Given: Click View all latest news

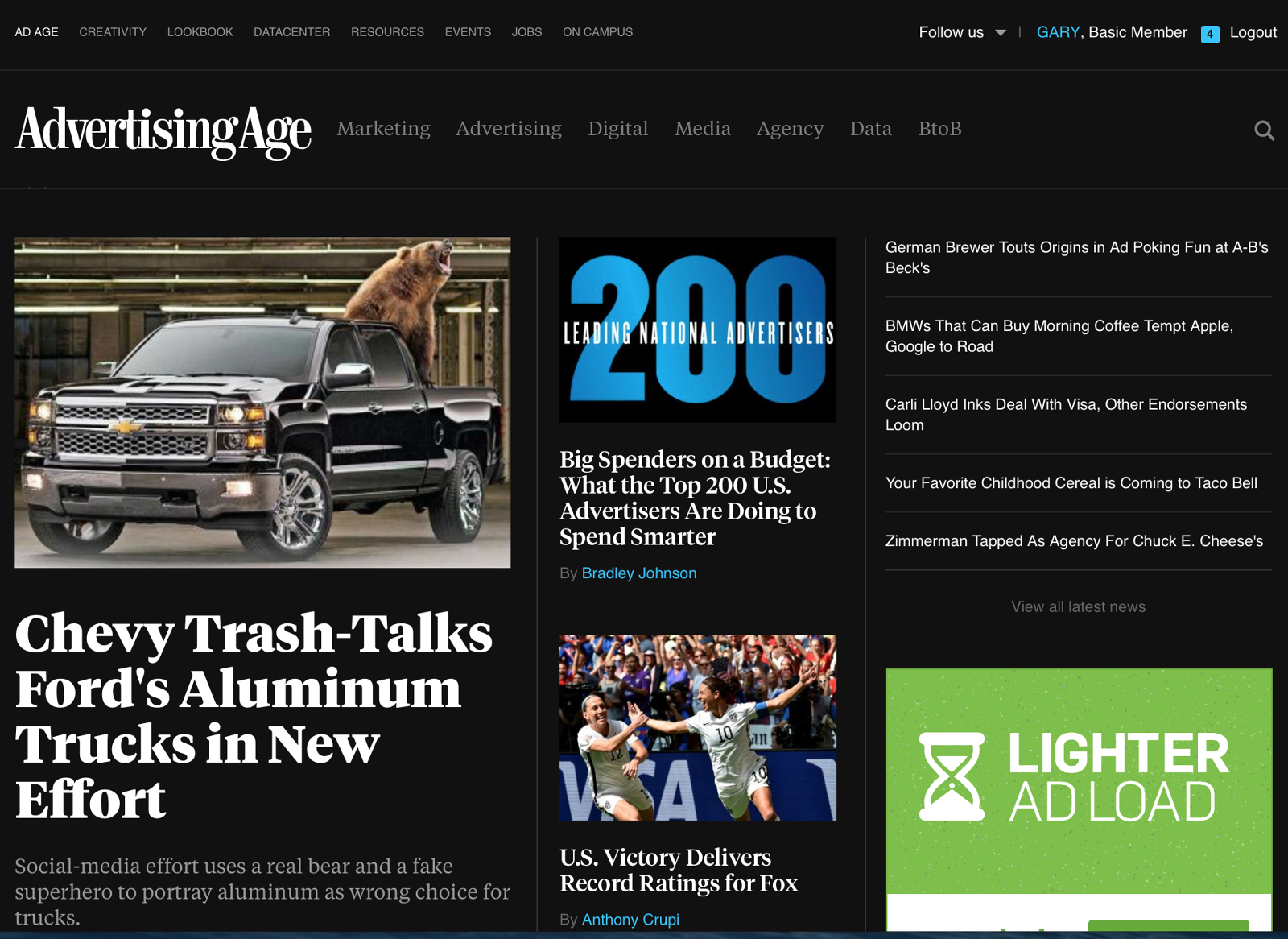Looking at the screenshot, I should [1079, 607].
